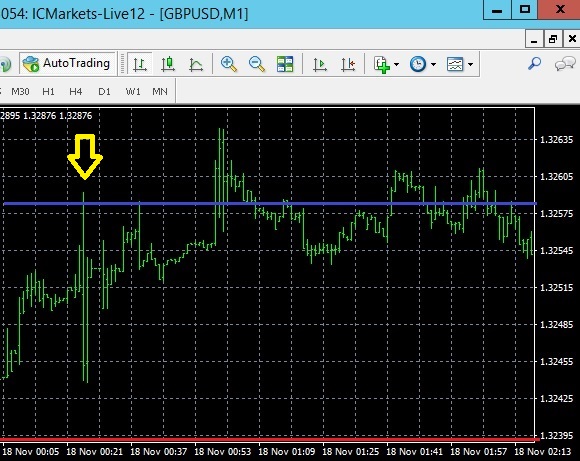Select the H1 timeframe

(x=48, y=91)
